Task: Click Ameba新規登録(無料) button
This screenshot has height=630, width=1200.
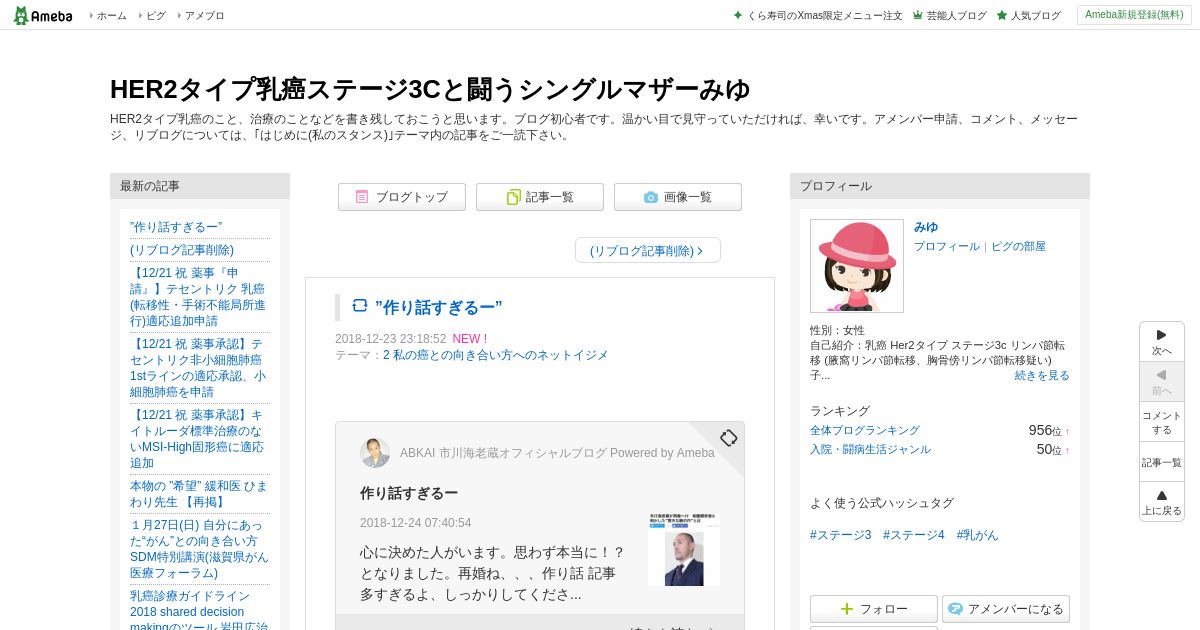Action: click(1134, 15)
